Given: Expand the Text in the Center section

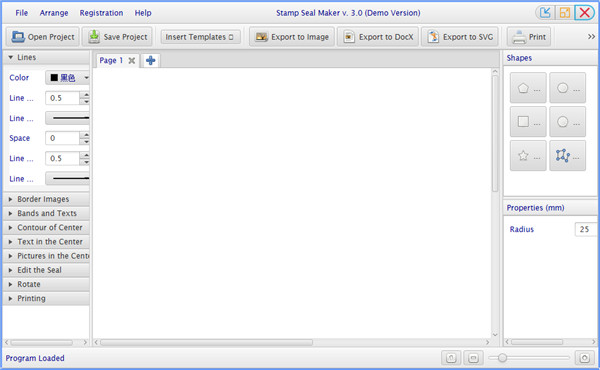Looking at the screenshot, I should (46, 241).
